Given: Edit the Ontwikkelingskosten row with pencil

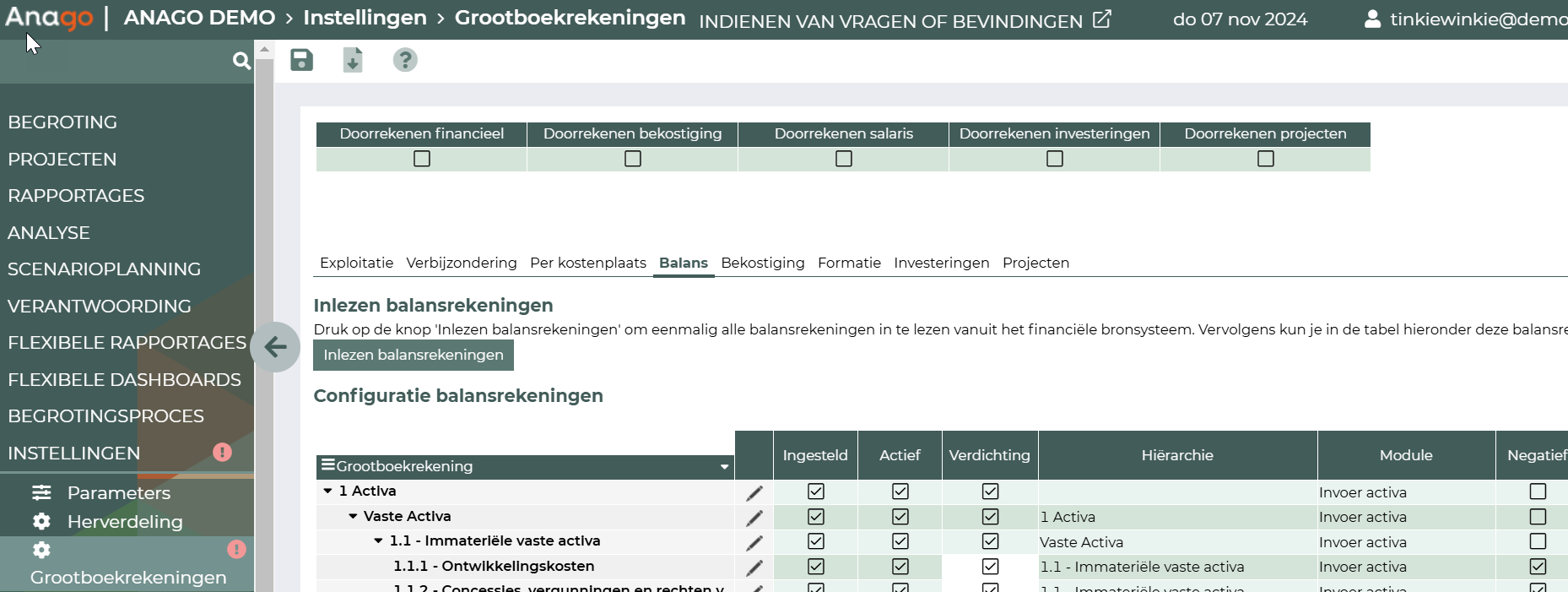Looking at the screenshot, I should coord(754,568).
